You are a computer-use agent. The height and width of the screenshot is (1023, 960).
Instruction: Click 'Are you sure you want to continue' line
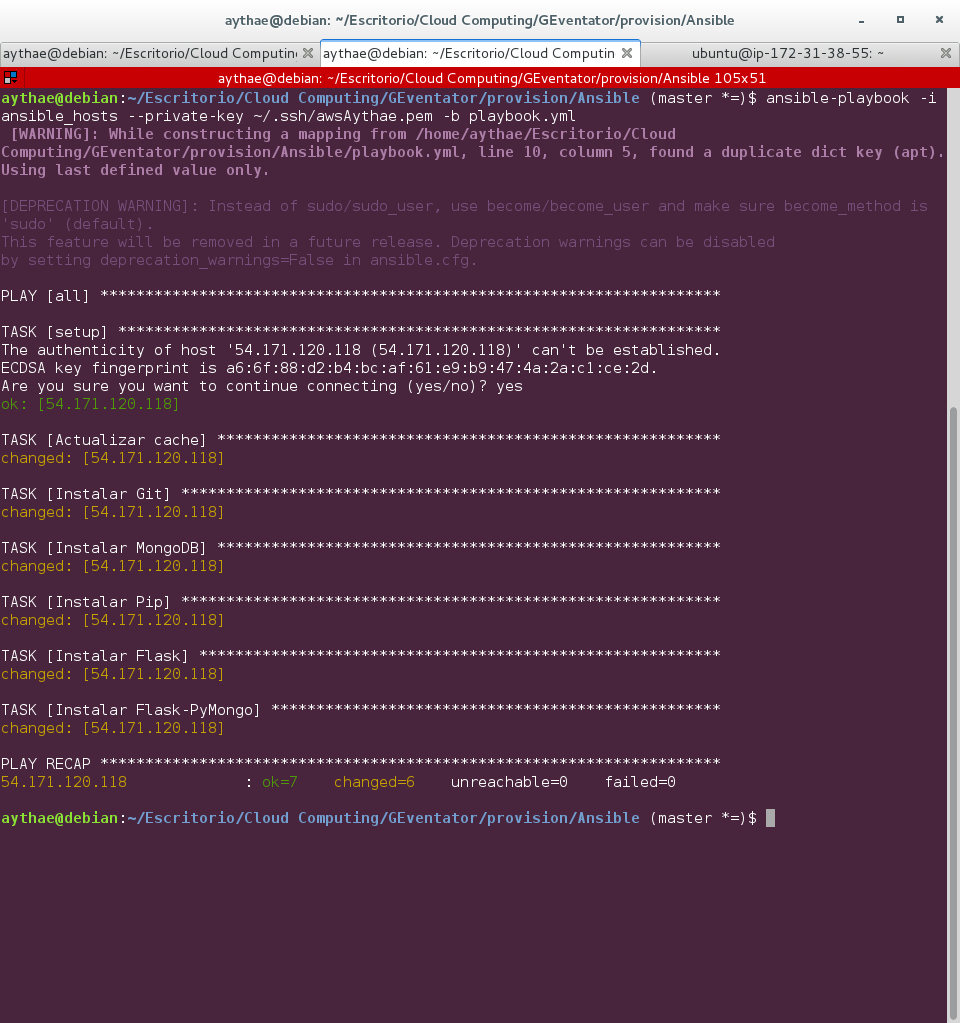(262, 386)
